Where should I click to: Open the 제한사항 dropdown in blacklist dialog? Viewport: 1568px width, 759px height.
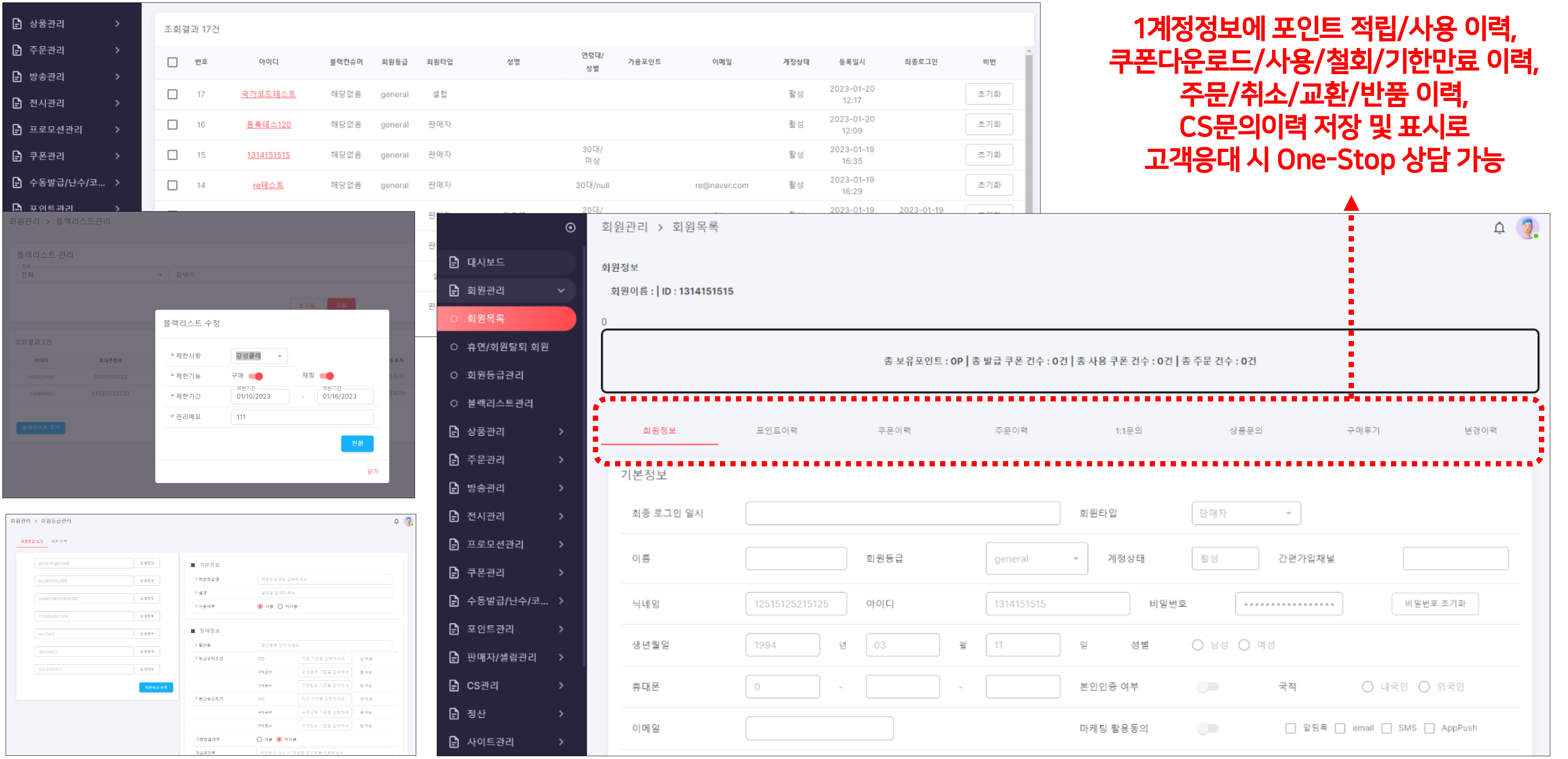tap(259, 356)
